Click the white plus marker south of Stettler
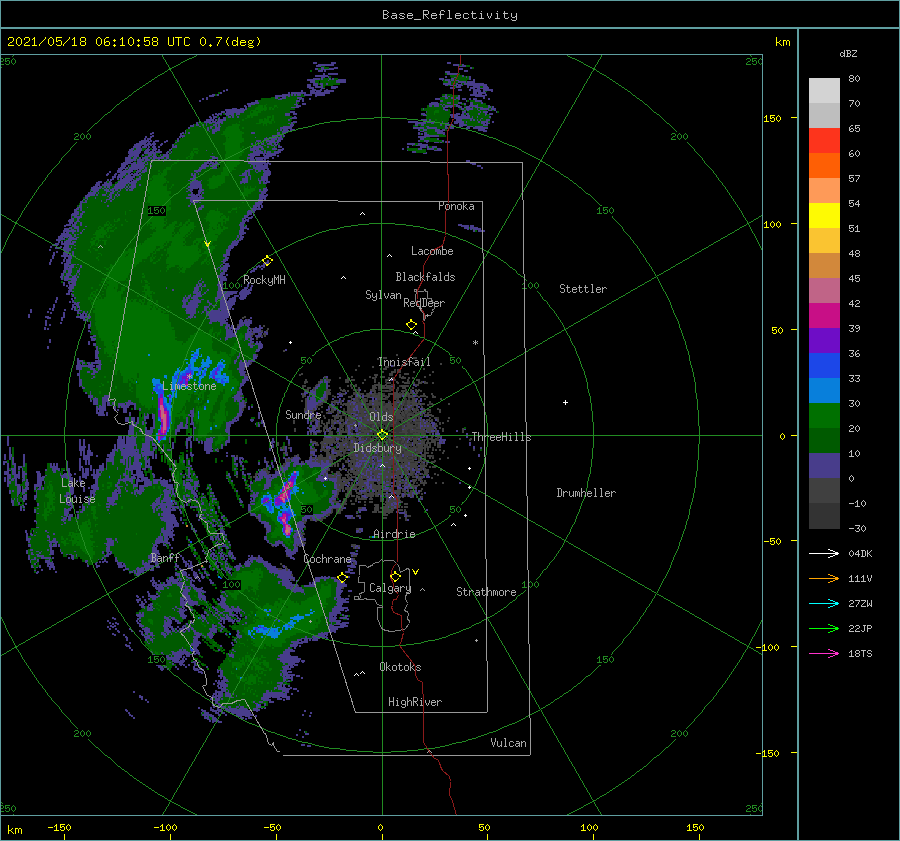 pyautogui.click(x=565, y=402)
